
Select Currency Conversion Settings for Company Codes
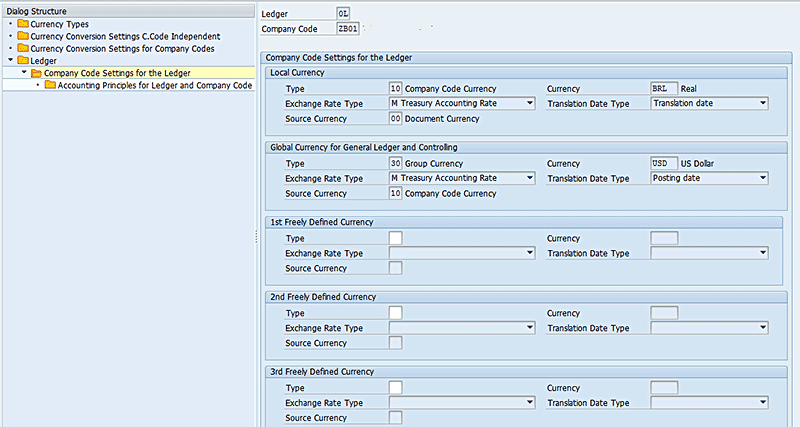(x=123, y=48)
